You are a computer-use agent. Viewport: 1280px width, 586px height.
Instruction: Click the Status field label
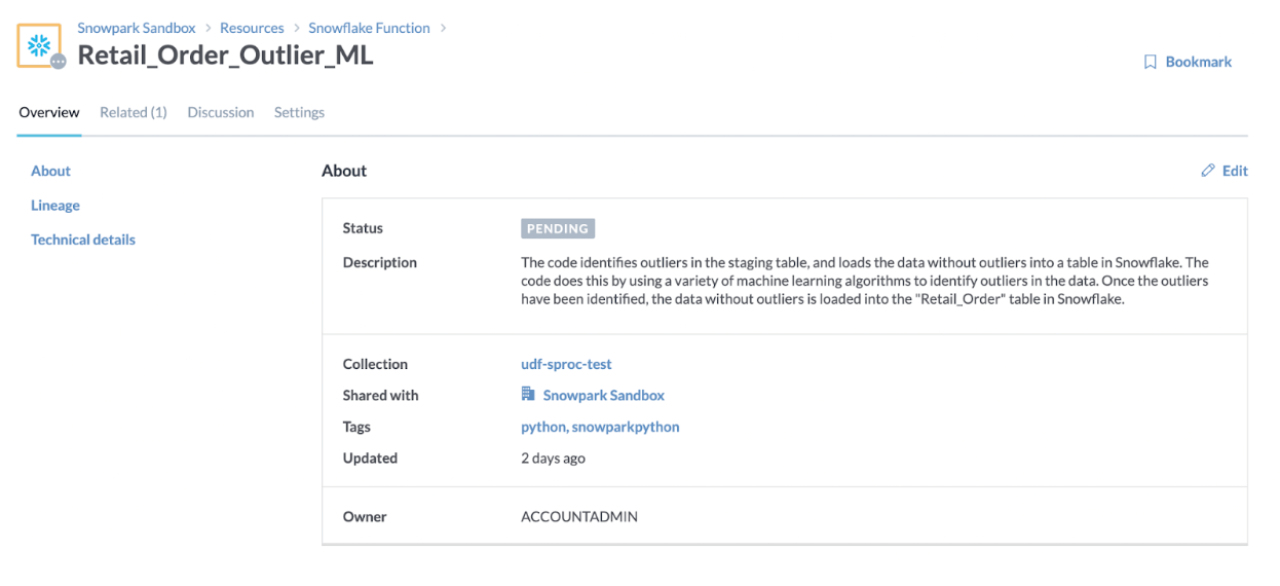pos(363,228)
